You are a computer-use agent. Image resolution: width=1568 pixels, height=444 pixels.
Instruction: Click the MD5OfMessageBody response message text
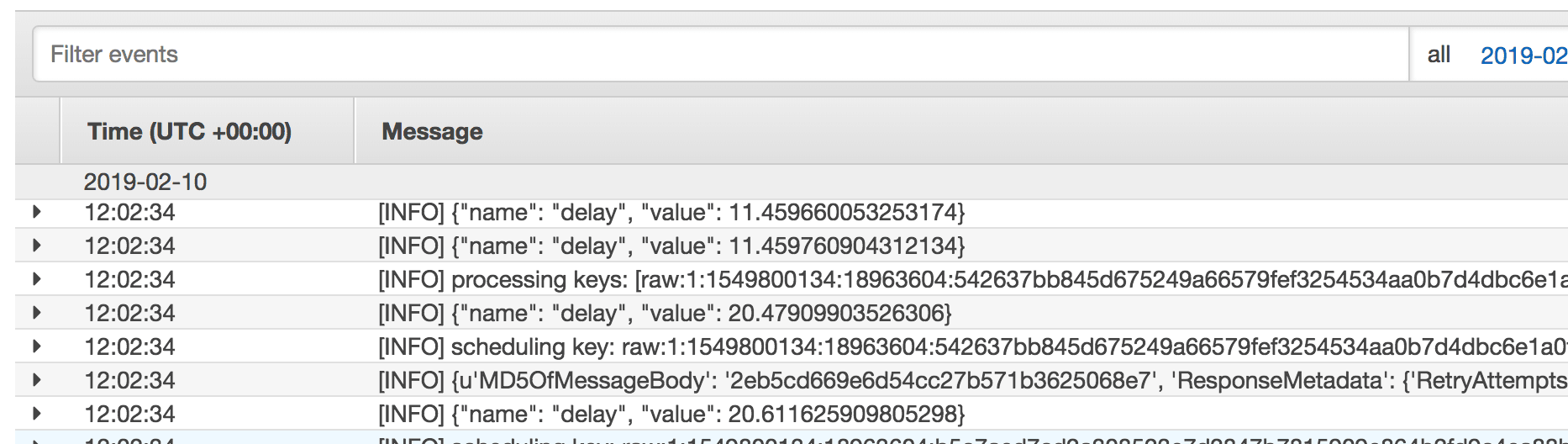pyautogui.click(x=973, y=380)
